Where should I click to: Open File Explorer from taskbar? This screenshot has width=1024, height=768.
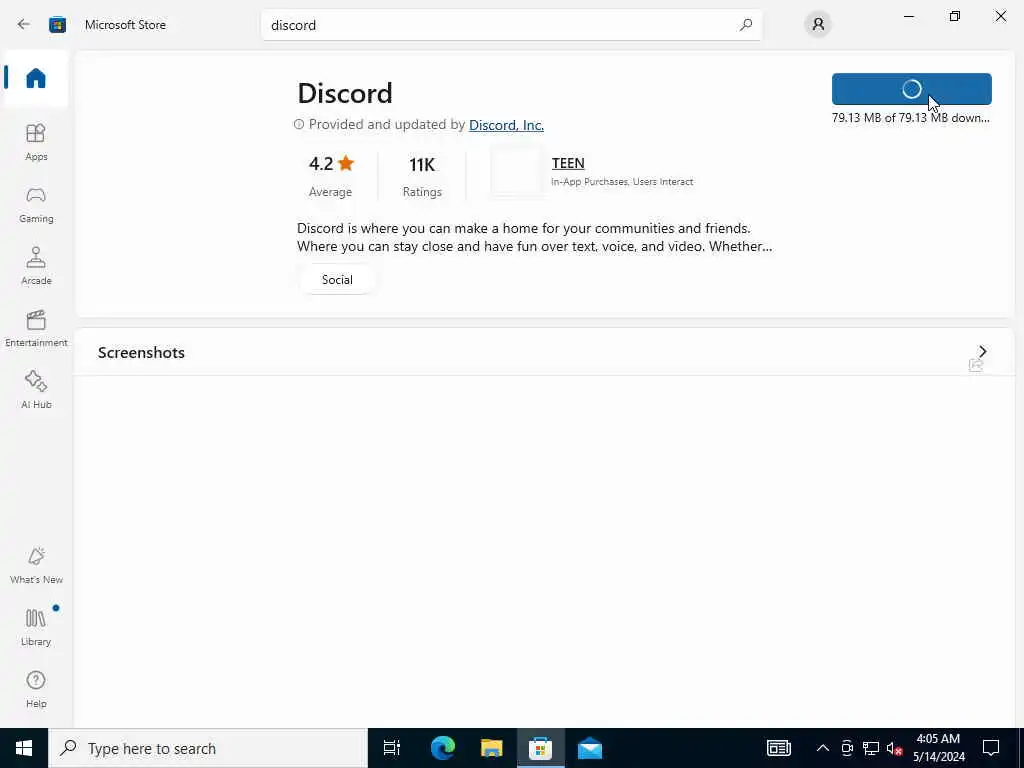pos(491,748)
